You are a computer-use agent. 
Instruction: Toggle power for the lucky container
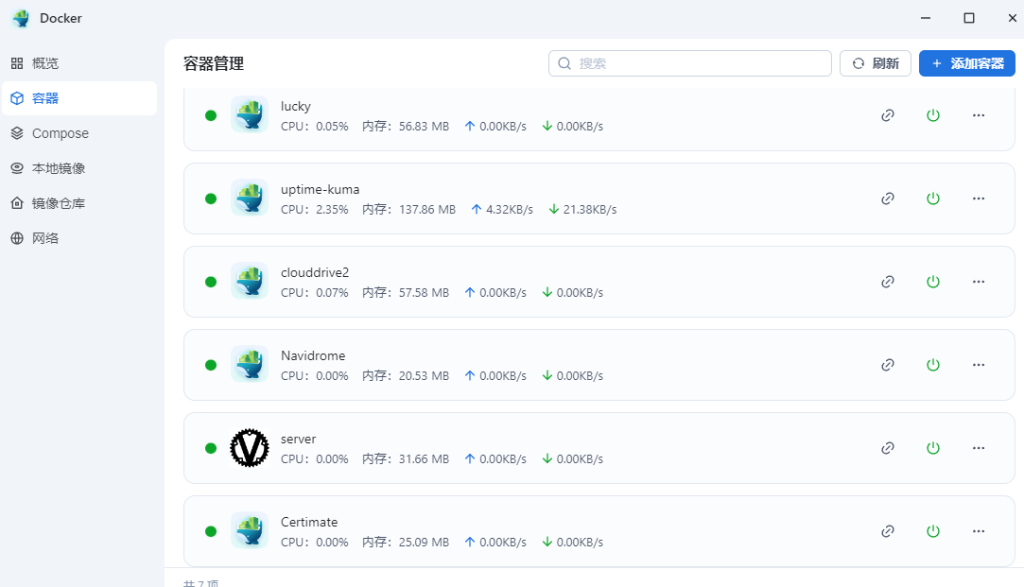pos(933,116)
